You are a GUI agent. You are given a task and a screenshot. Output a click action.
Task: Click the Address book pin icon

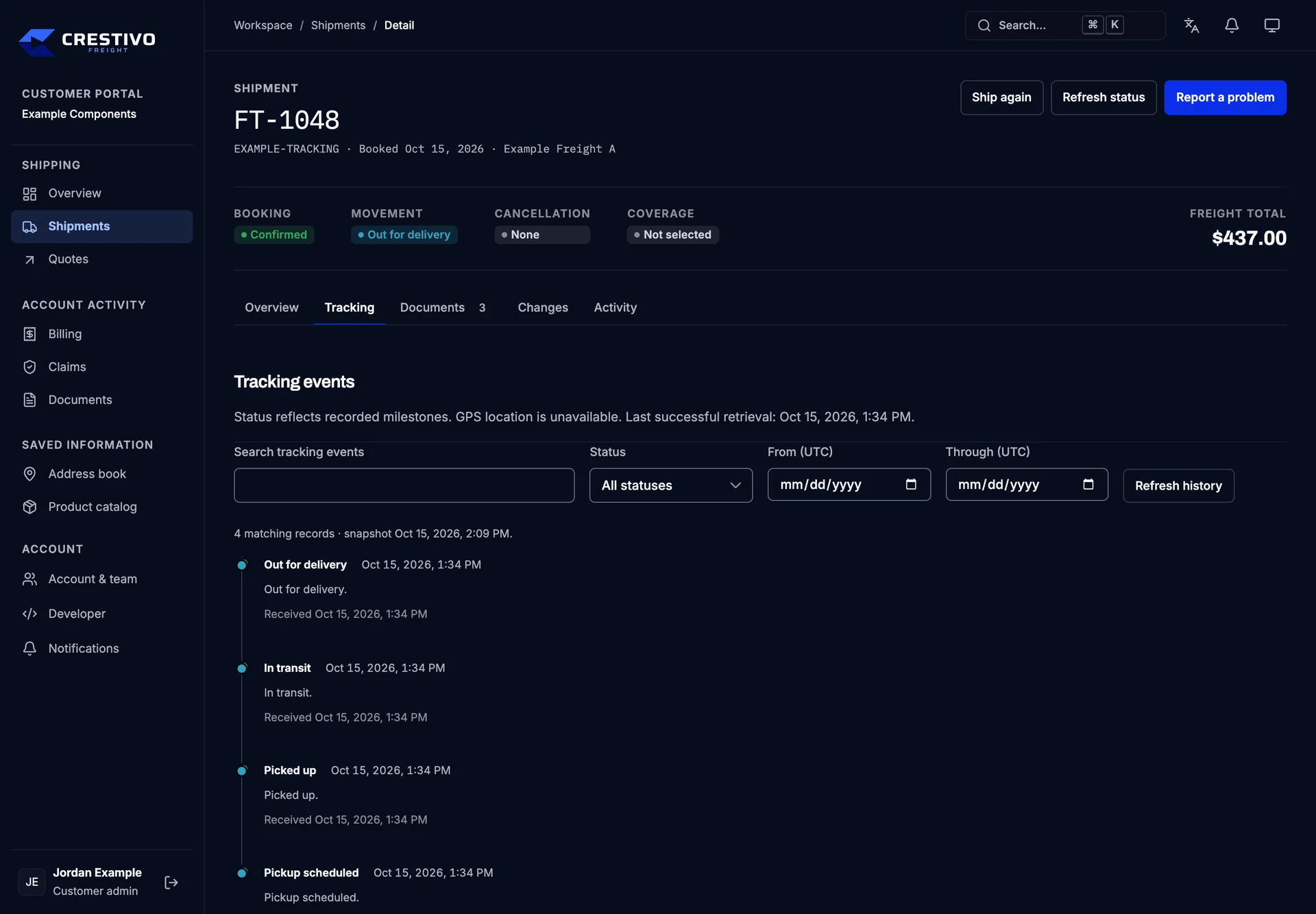click(29, 474)
